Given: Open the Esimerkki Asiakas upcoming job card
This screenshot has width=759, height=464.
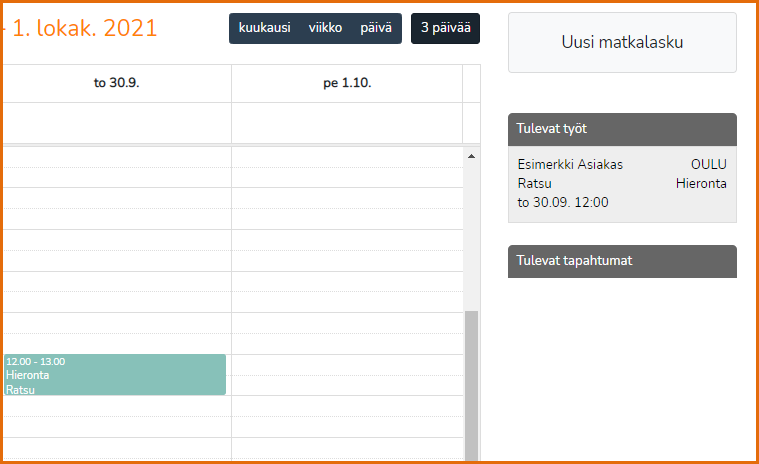Looking at the screenshot, I should tap(622, 184).
